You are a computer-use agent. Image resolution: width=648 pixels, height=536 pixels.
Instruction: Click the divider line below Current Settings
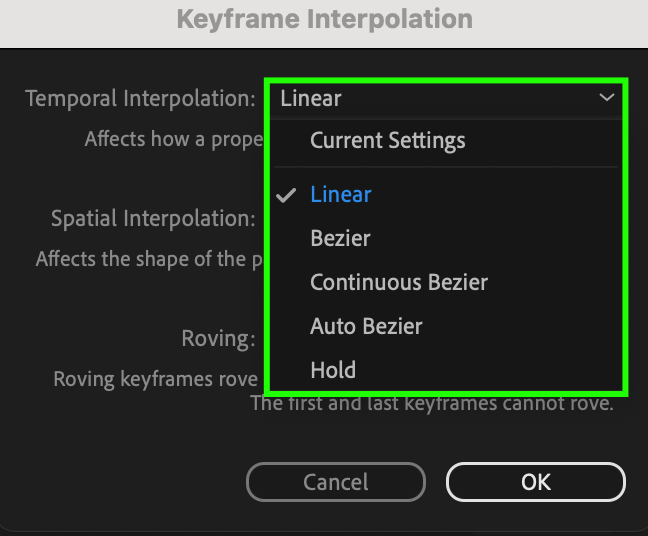(444, 167)
